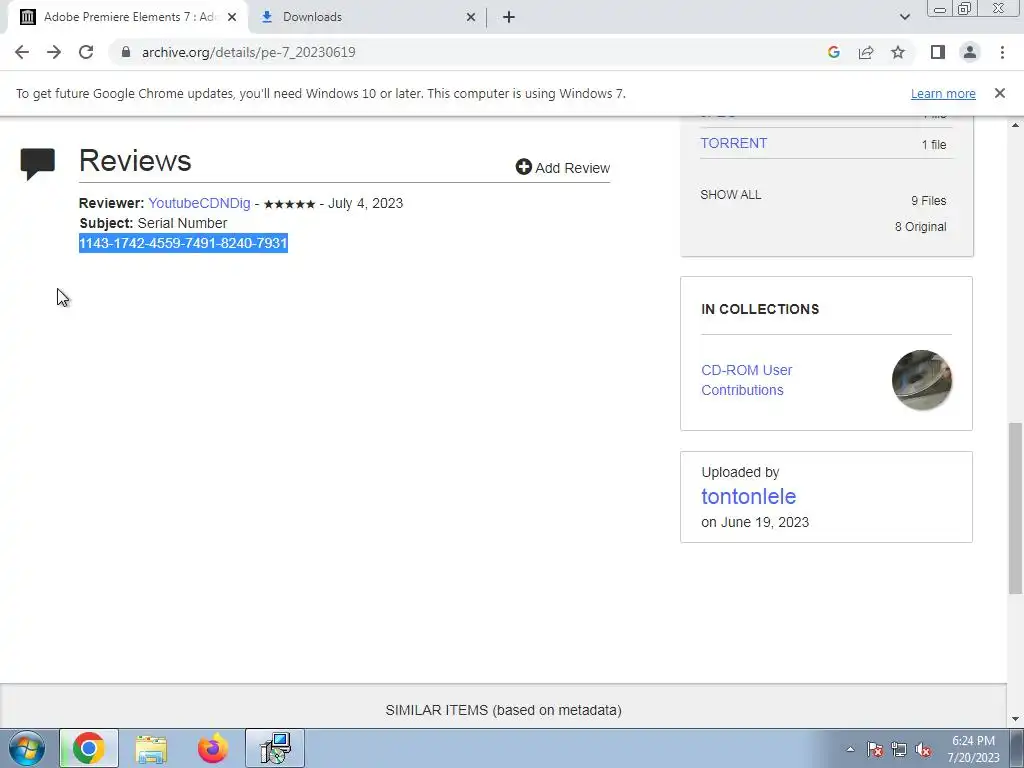The image size is (1024, 768).
Task: View site security lock information
Action: (x=126, y=52)
